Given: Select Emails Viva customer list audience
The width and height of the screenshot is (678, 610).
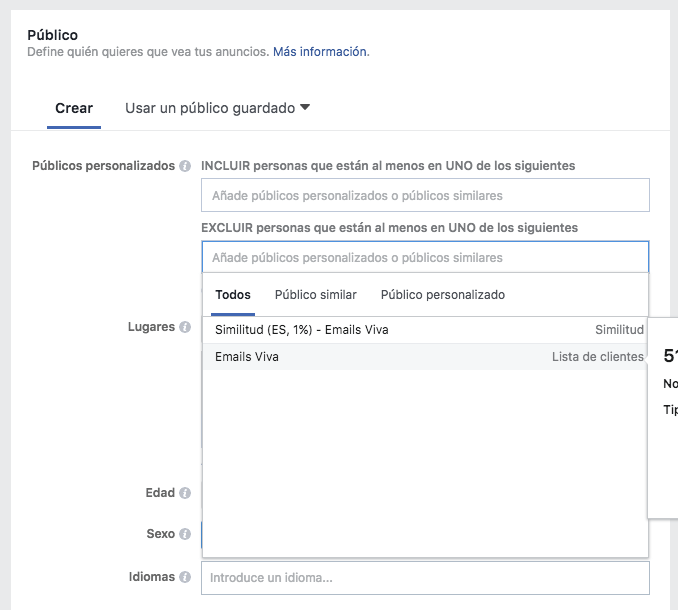Looking at the screenshot, I should point(425,357).
